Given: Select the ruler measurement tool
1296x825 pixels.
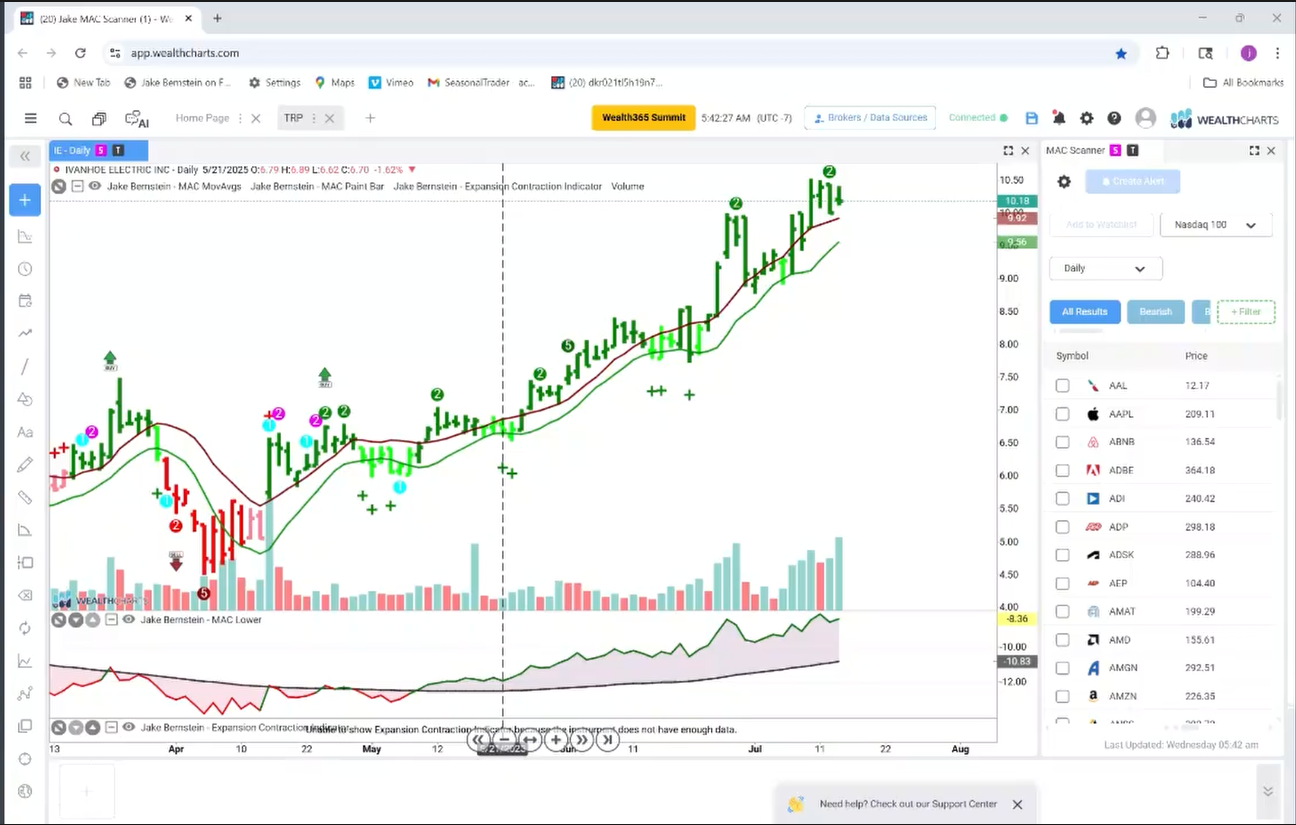Looking at the screenshot, I should pyautogui.click(x=25, y=497).
